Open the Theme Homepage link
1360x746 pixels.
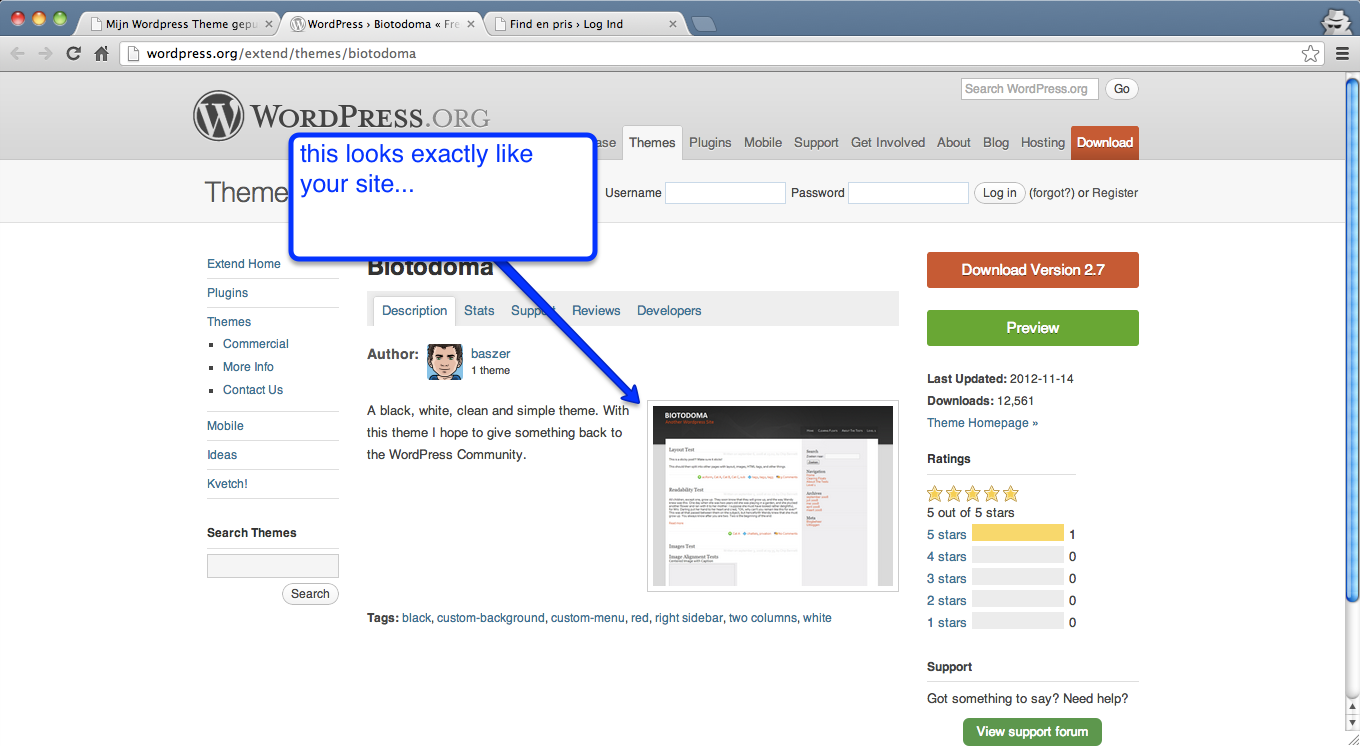point(982,423)
